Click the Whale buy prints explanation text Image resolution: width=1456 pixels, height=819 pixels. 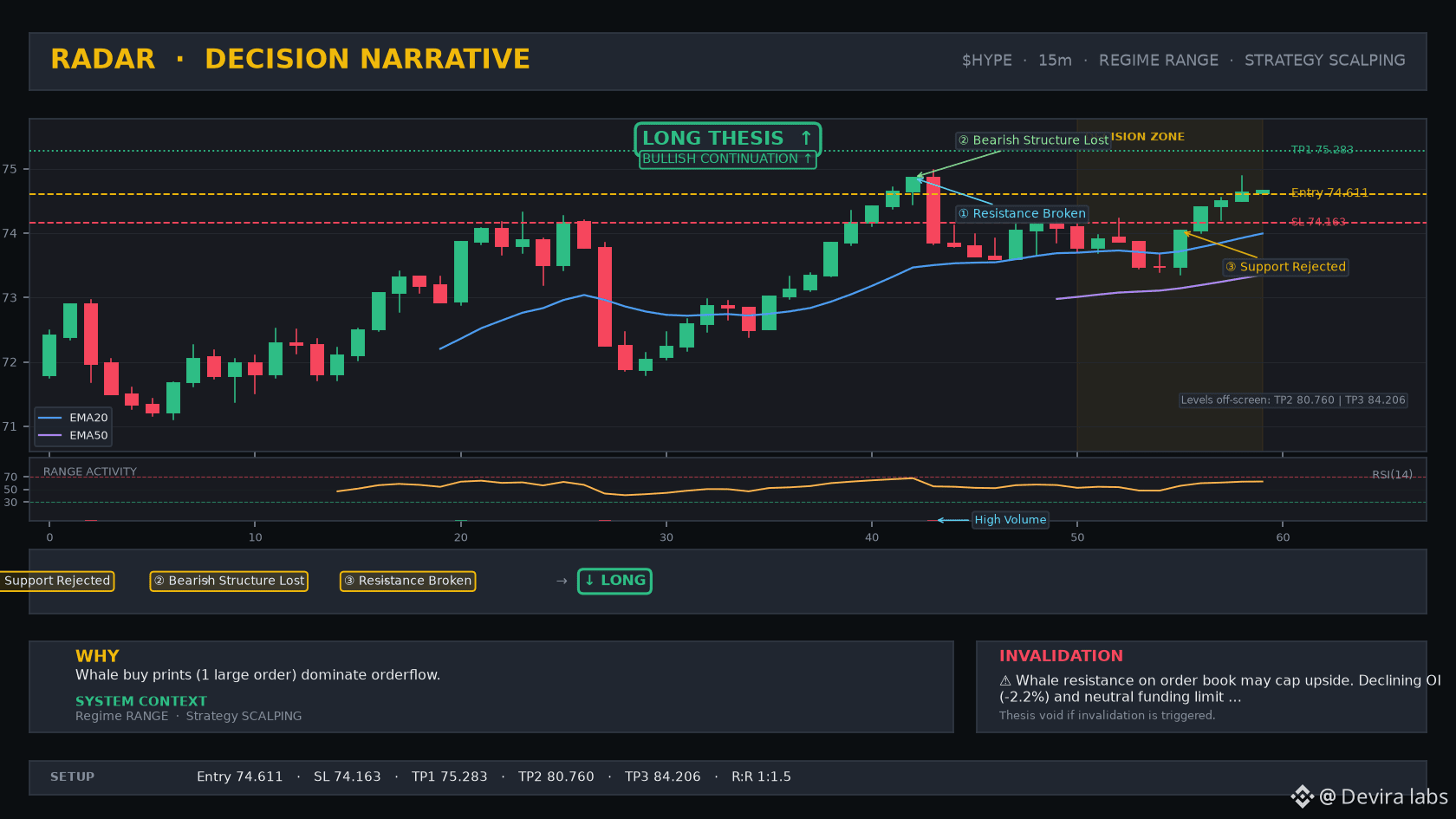(257, 675)
